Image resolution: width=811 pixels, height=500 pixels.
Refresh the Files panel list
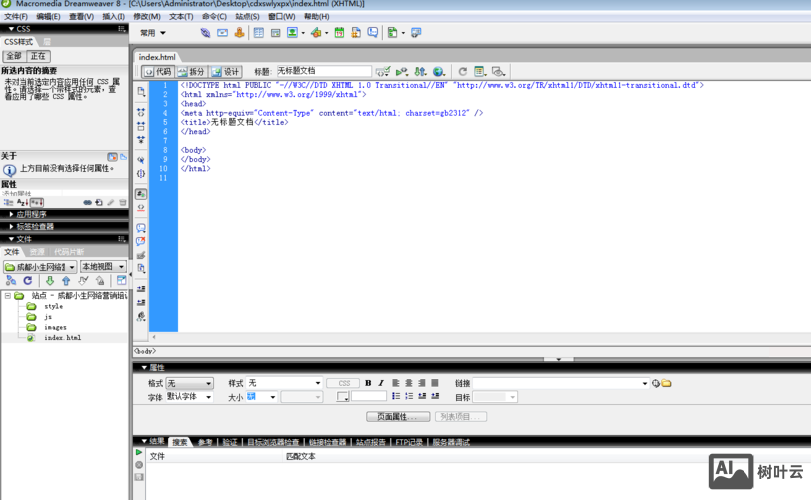click(28, 281)
